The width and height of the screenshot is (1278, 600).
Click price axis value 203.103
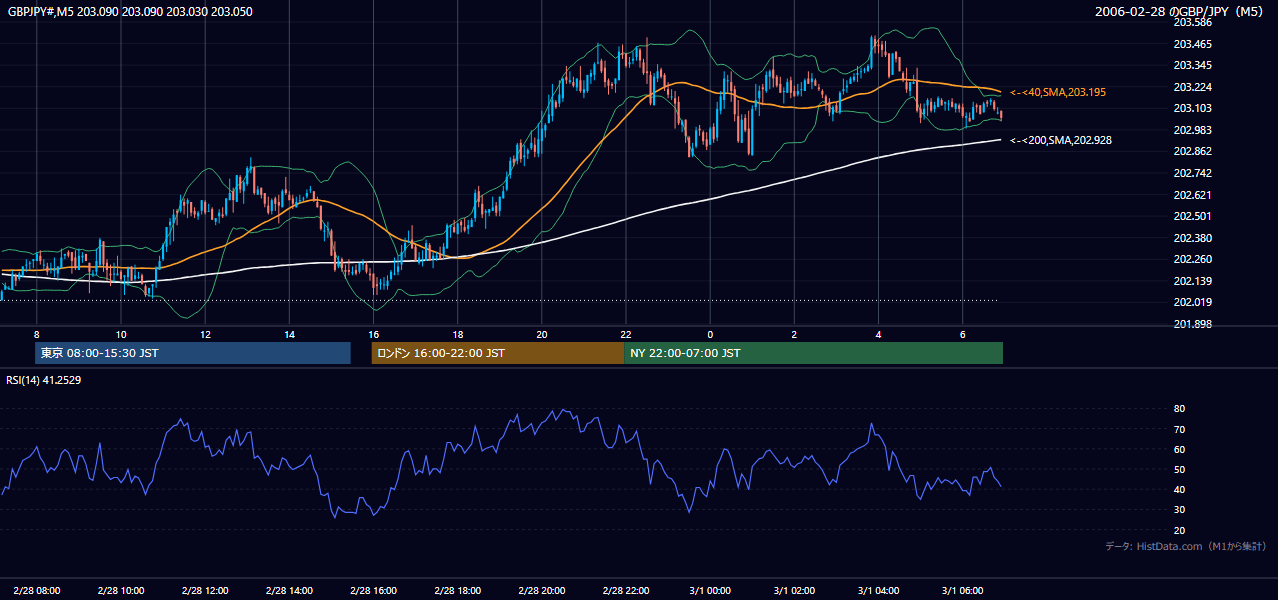click(1192, 108)
